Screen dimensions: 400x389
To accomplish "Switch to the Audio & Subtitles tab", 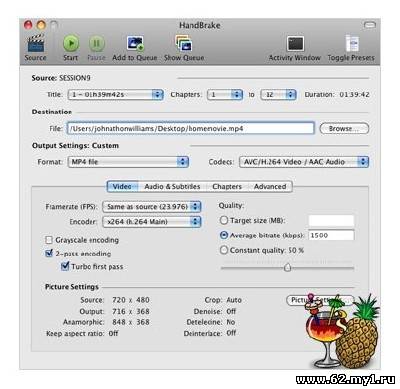I will pyautogui.click(x=172, y=187).
